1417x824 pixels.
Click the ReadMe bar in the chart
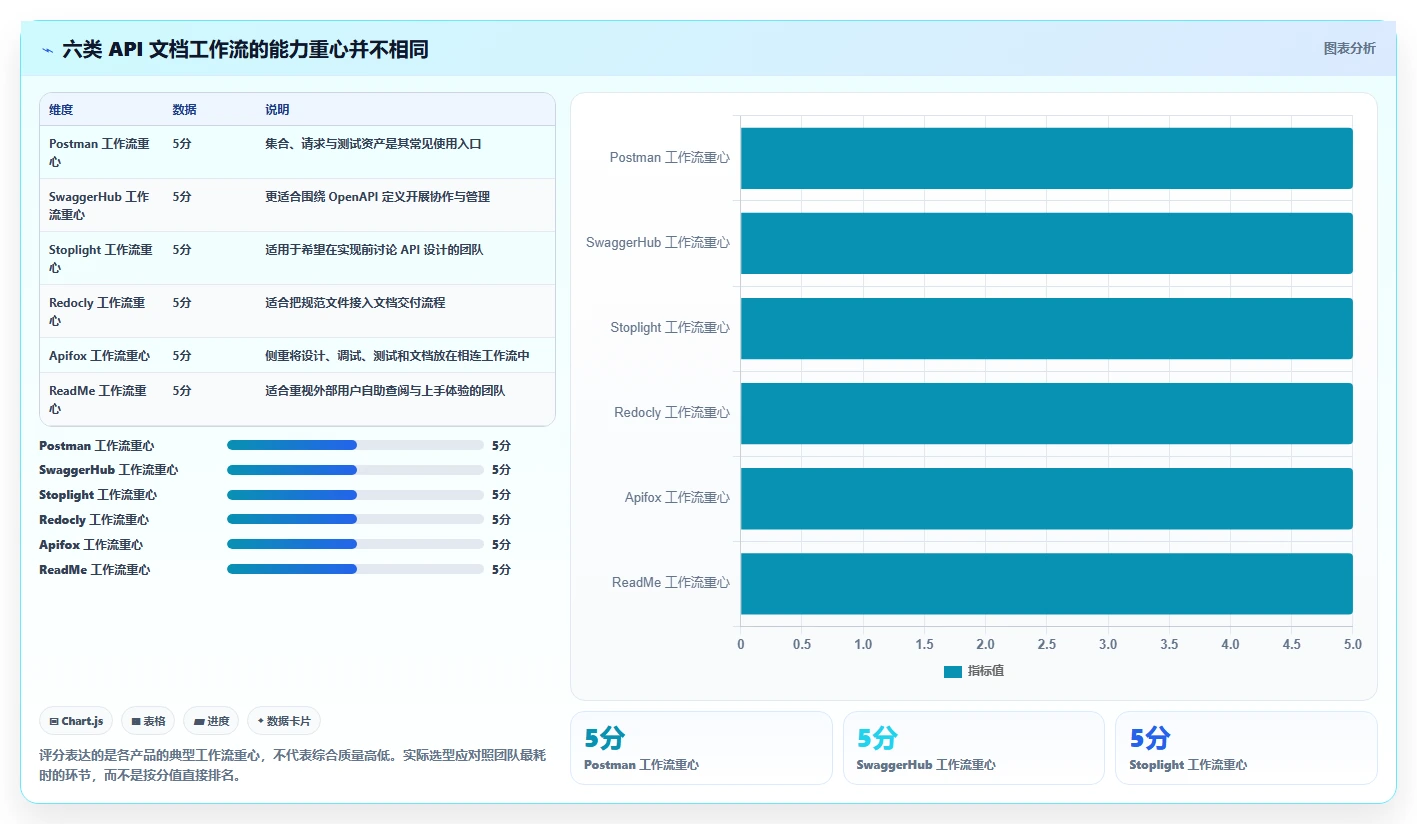pyautogui.click(x=1046, y=583)
